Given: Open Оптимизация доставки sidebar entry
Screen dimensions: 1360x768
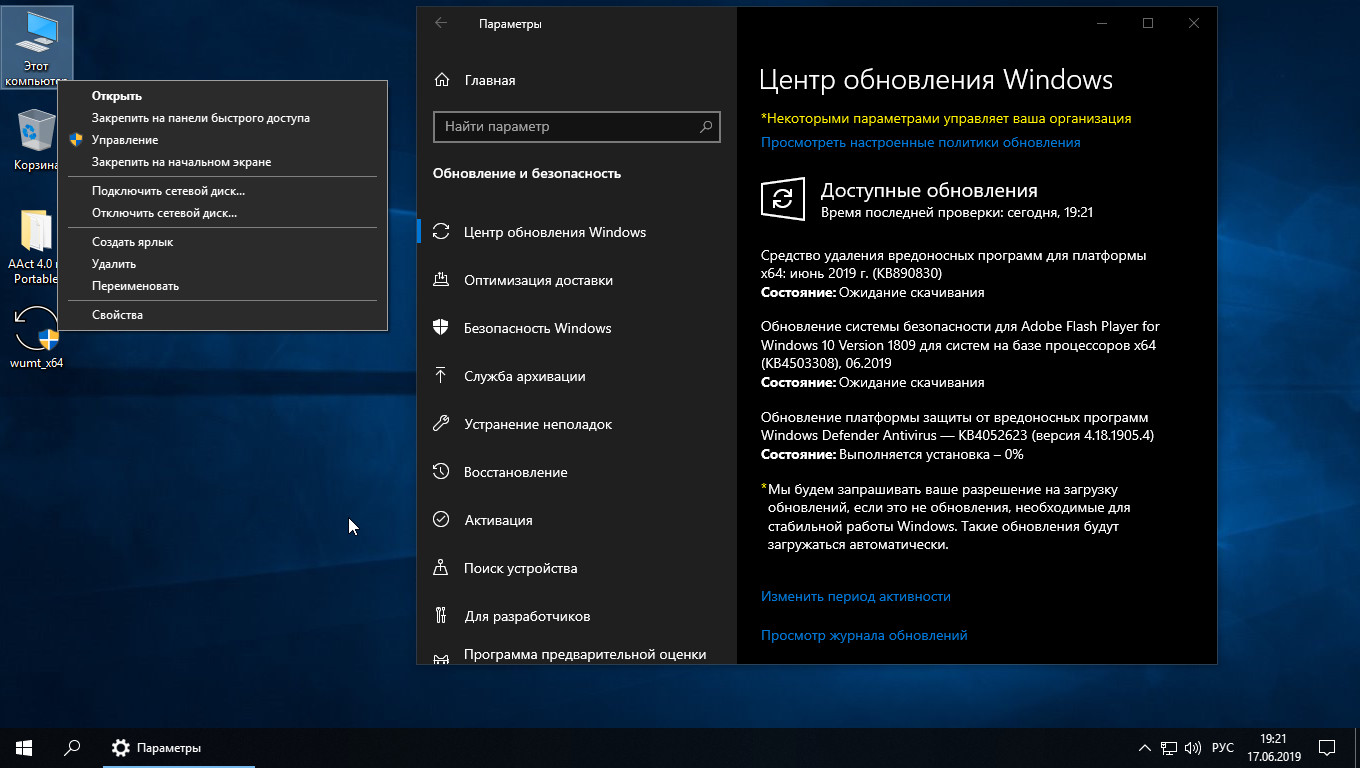Looking at the screenshot, I should [577, 280].
